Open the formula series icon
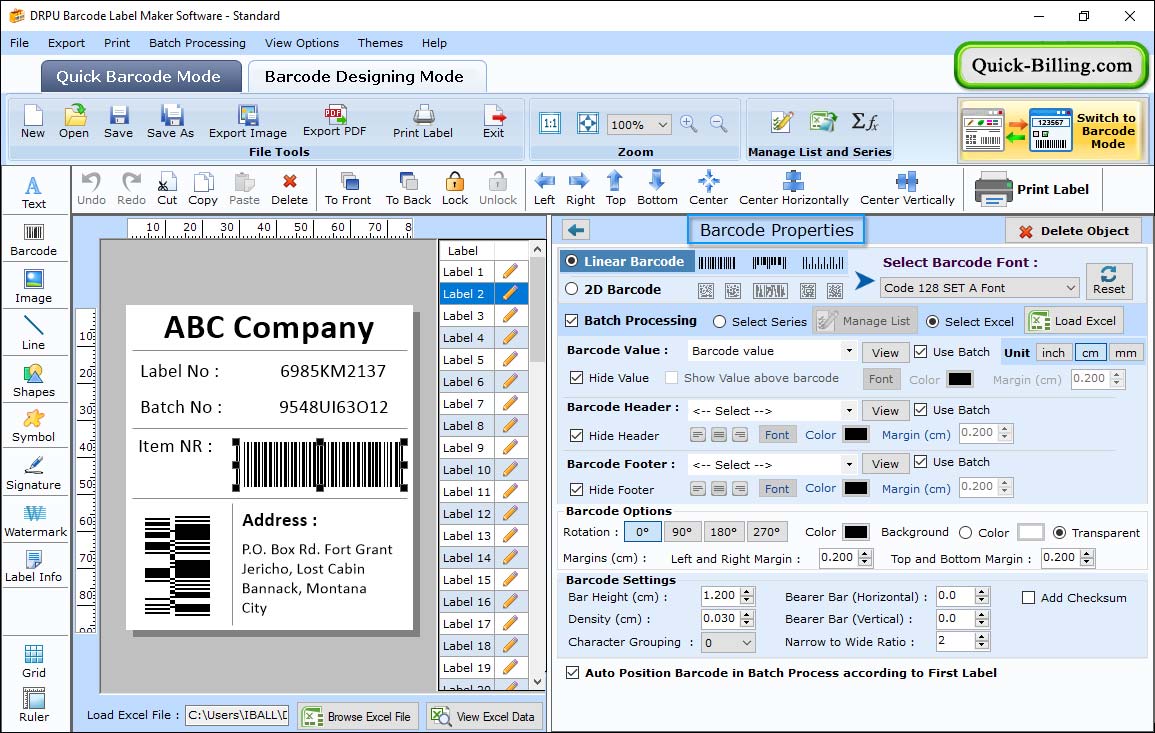This screenshot has height=733, width=1155. [865, 122]
